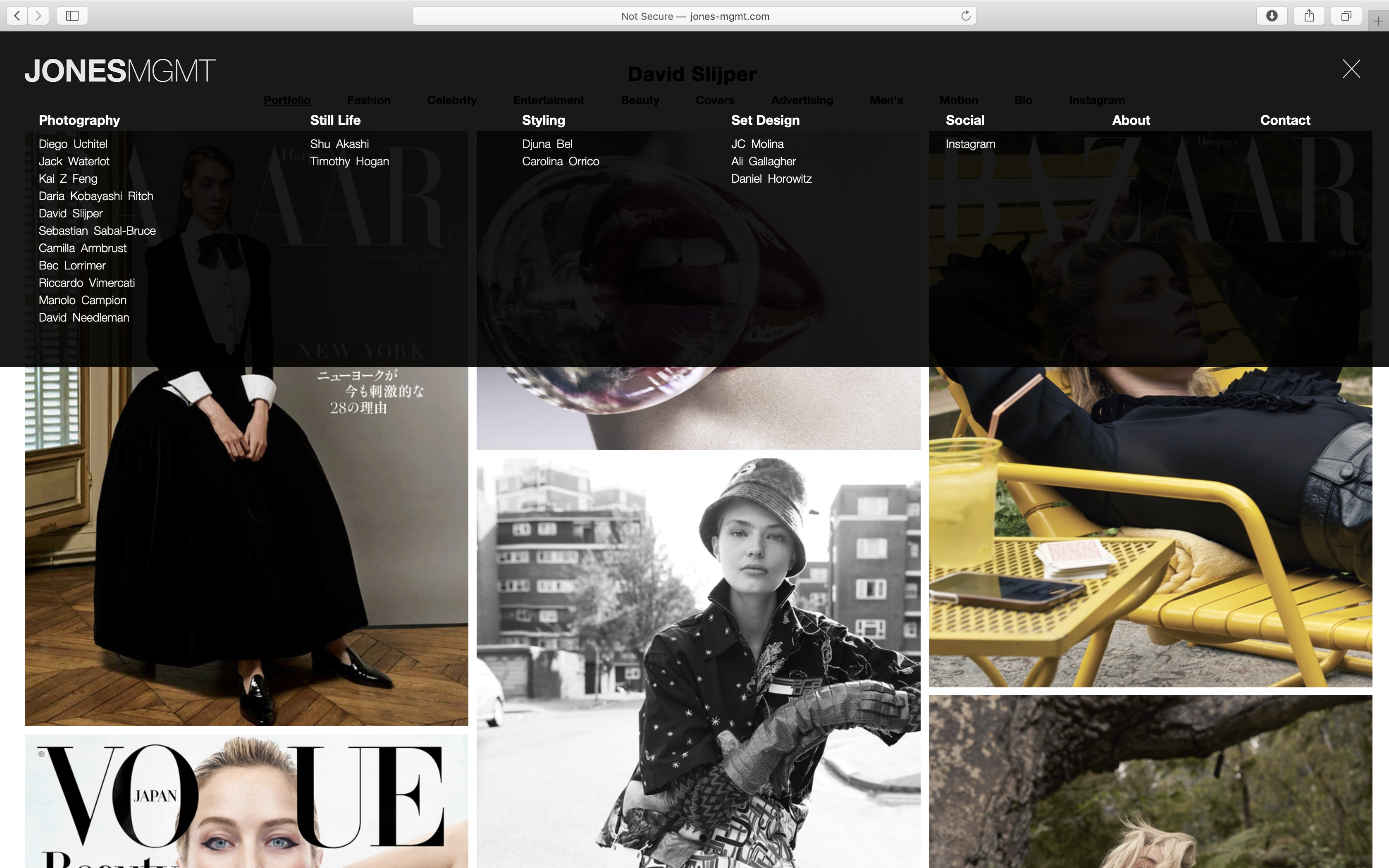Navigate back using the browser back arrow
1389x868 pixels.
click(x=17, y=16)
